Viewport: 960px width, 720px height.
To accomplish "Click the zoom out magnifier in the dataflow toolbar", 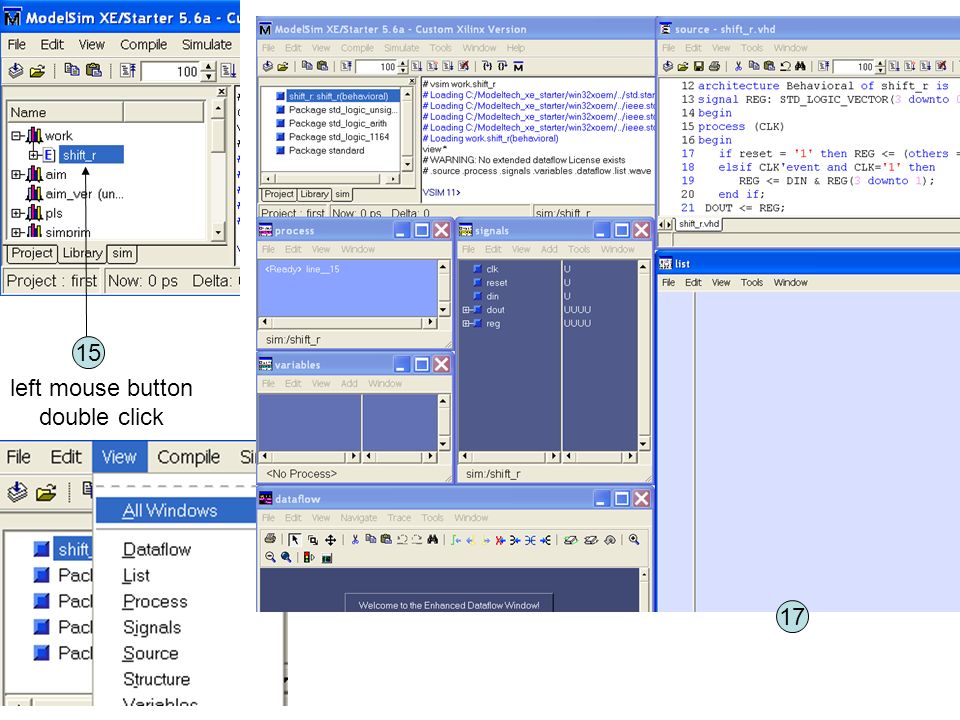I will (x=270, y=557).
